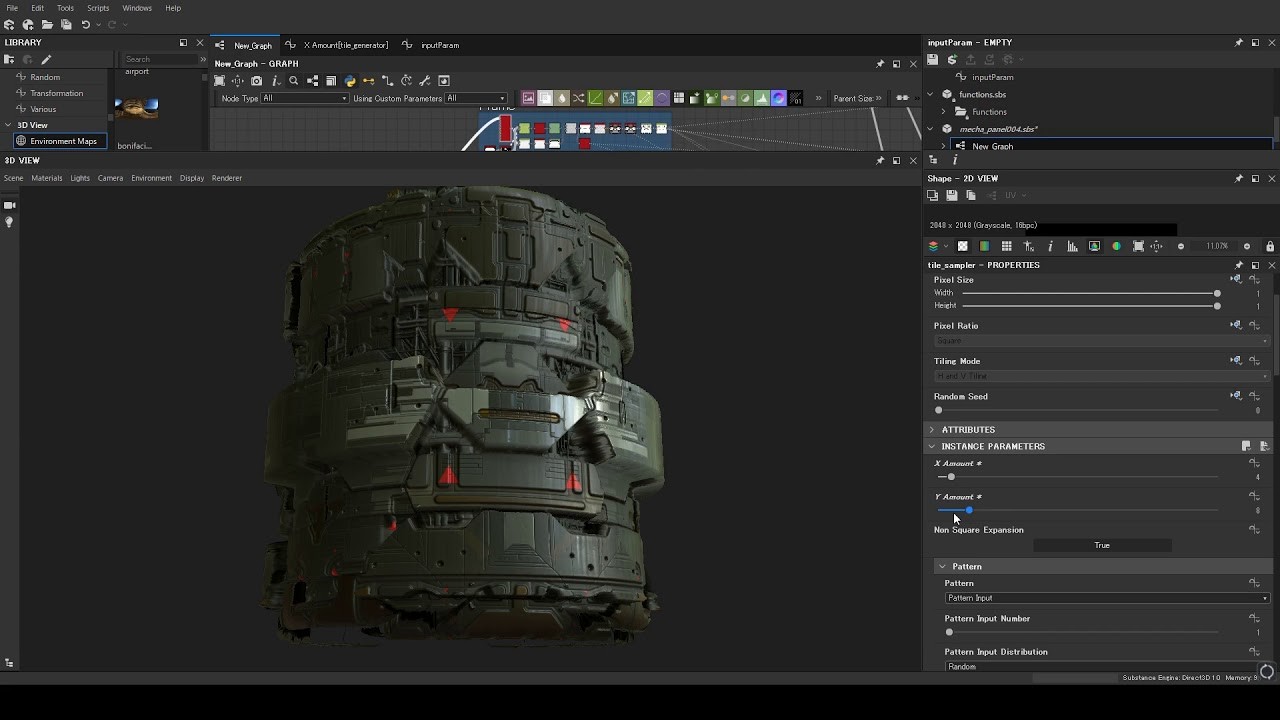Open the Scripts menu
This screenshot has height=720, width=1280.
click(x=98, y=8)
